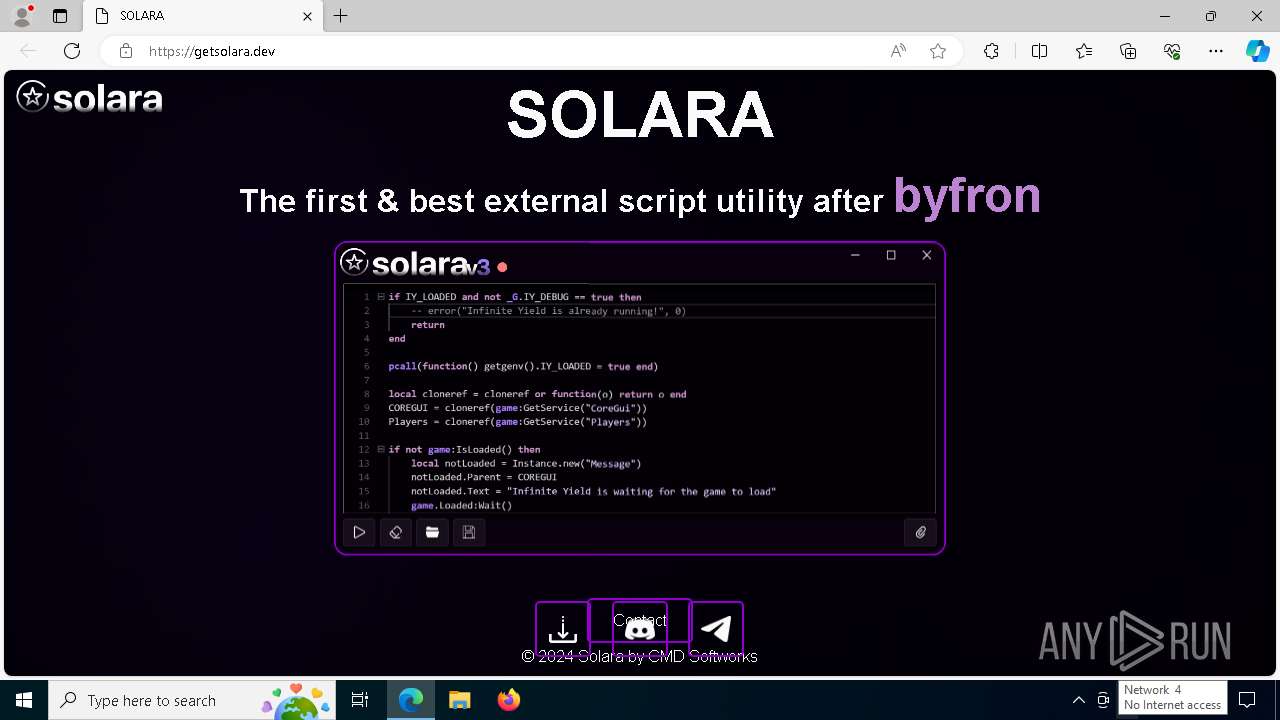This screenshot has height=720, width=1280.
Task: Open Edge Settings and more menu
Action: point(1216,51)
